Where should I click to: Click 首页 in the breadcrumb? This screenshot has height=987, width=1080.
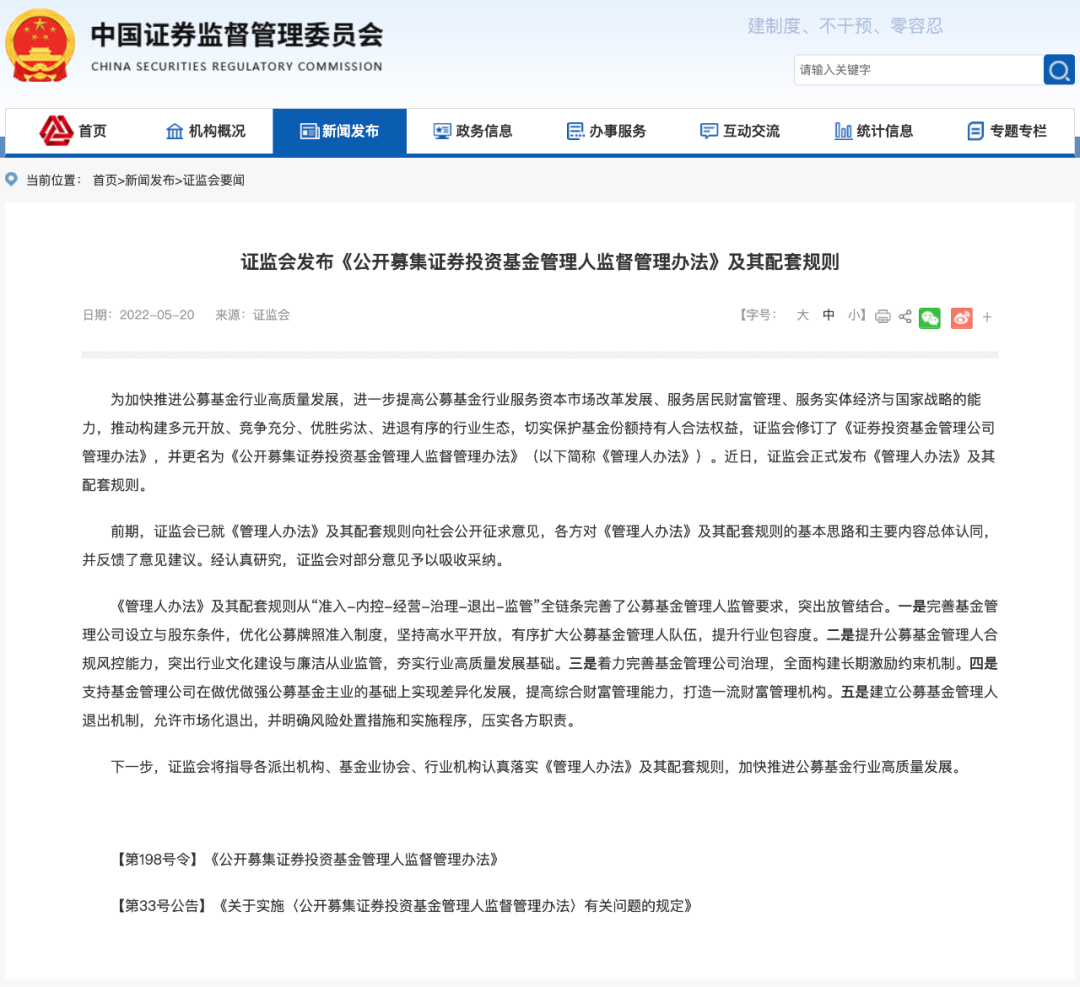coord(105,180)
